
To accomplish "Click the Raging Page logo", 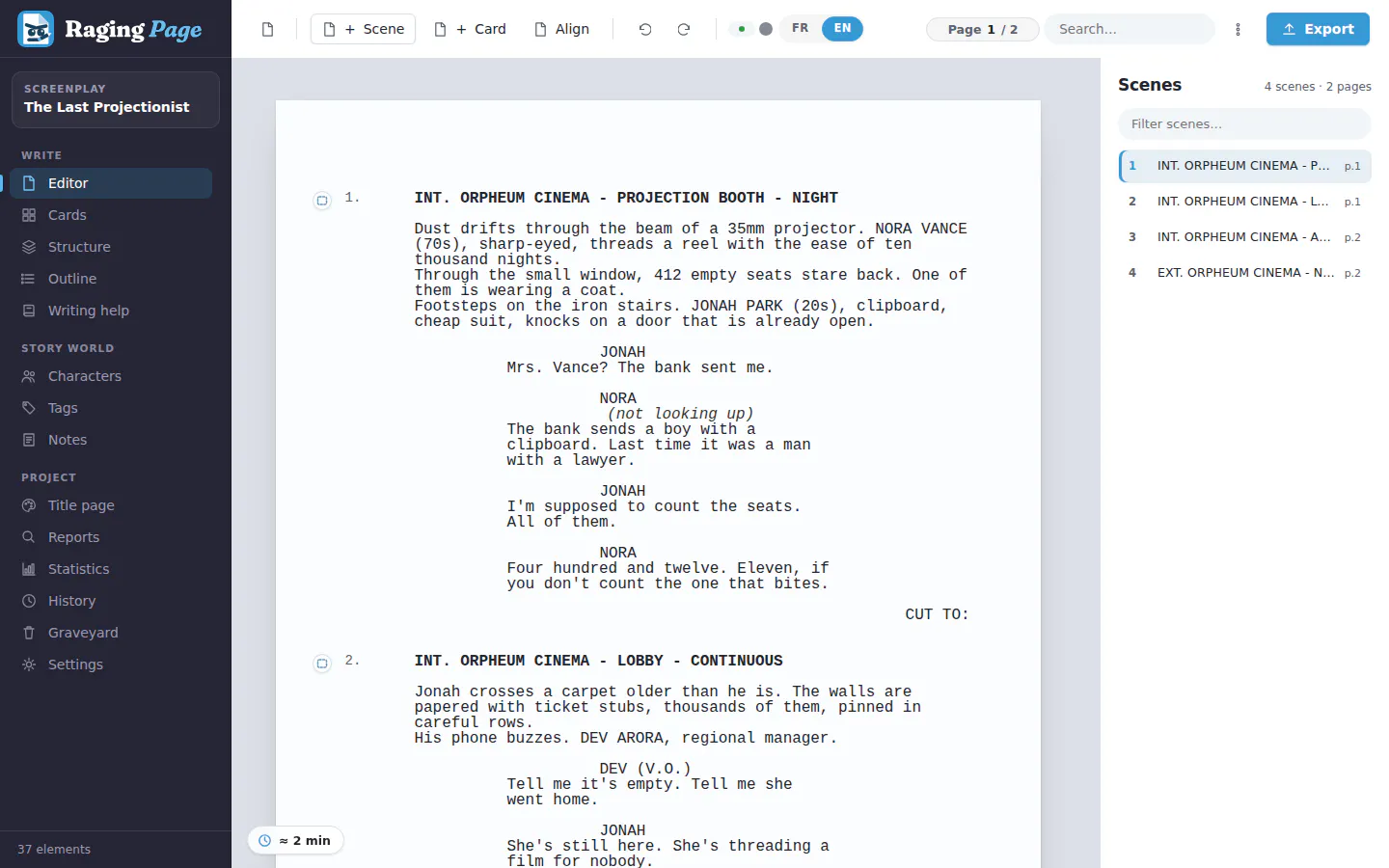I will pos(110,29).
